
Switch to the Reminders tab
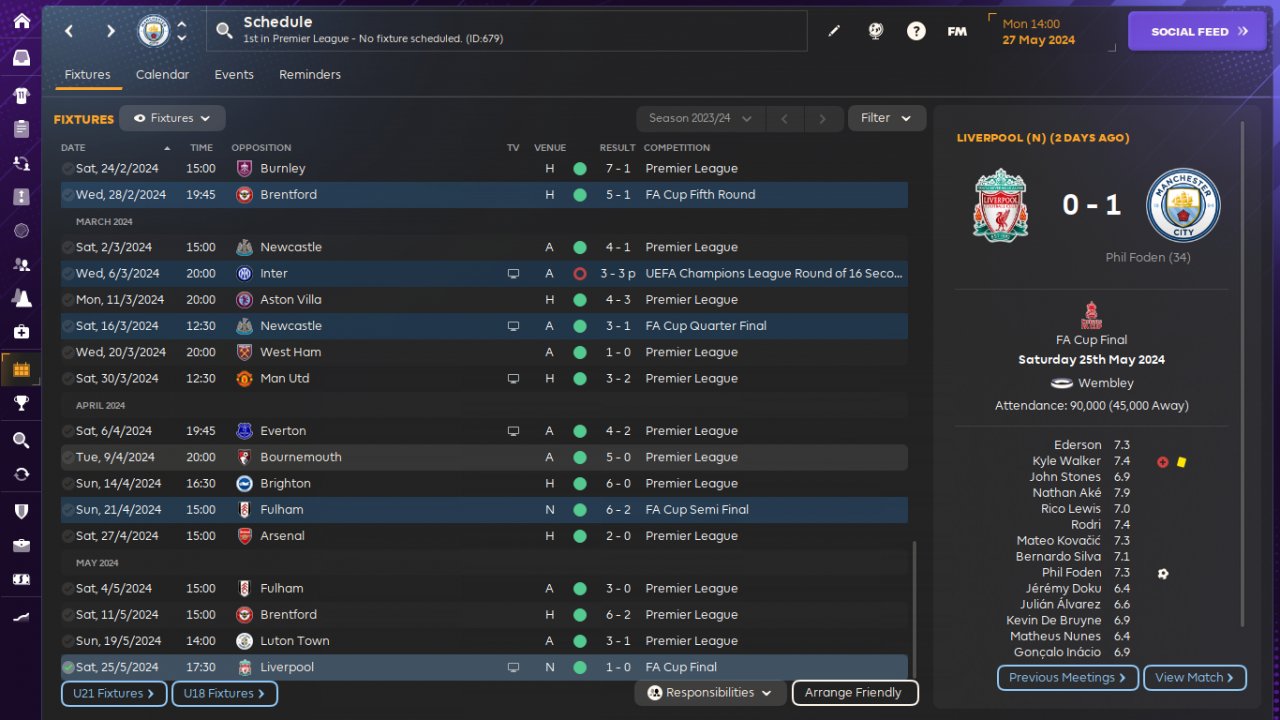click(310, 75)
